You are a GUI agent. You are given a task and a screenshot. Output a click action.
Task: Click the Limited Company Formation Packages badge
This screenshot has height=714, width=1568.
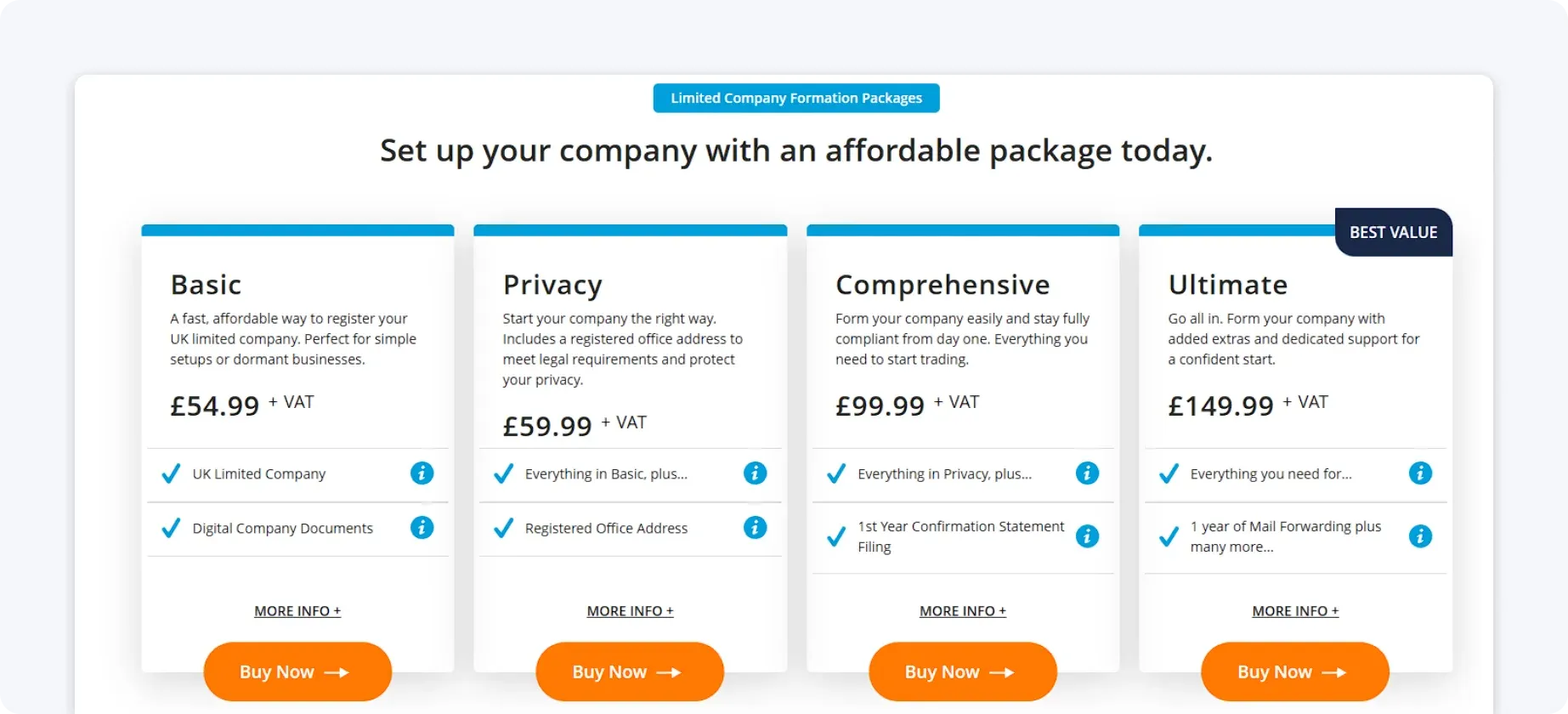coord(795,98)
